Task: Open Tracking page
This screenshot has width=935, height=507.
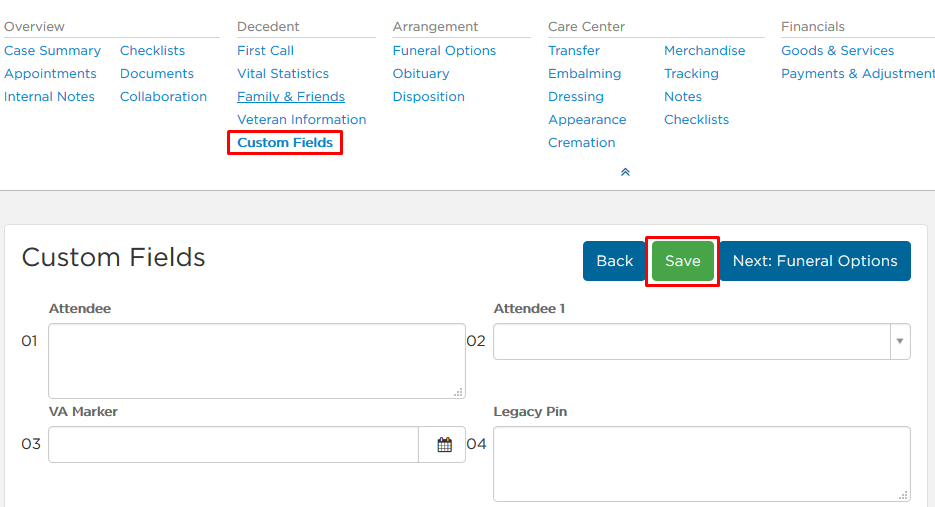Action: pos(692,73)
